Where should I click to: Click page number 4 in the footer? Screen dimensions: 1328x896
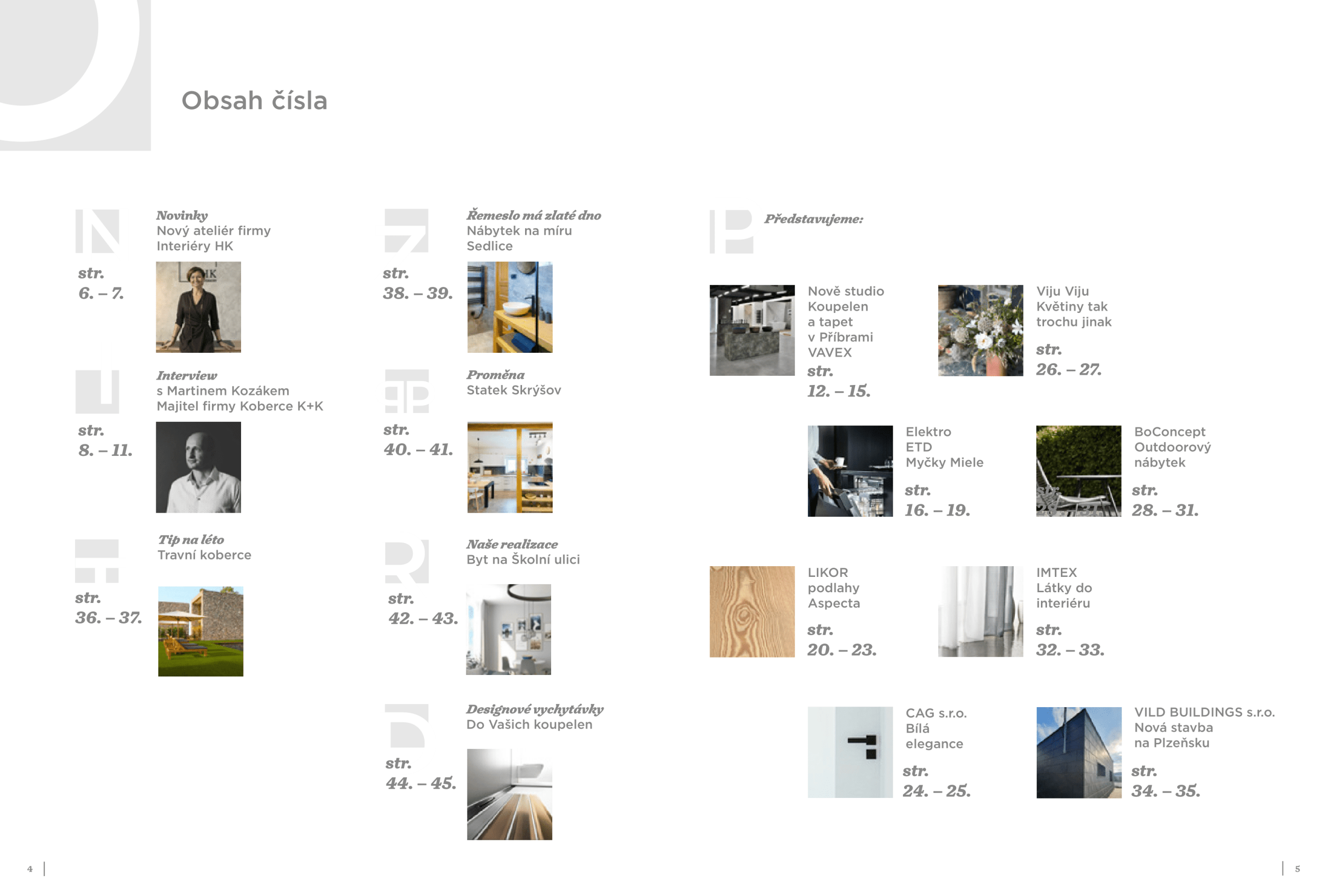click(x=30, y=869)
